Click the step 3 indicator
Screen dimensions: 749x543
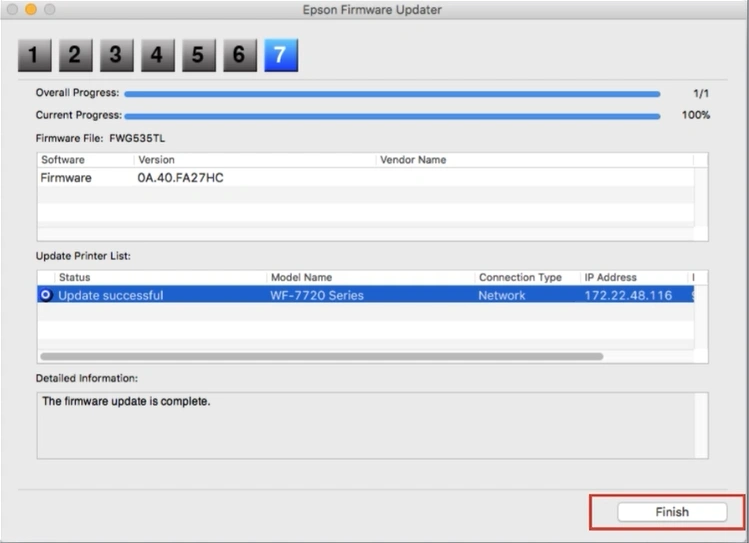coord(116,55)
